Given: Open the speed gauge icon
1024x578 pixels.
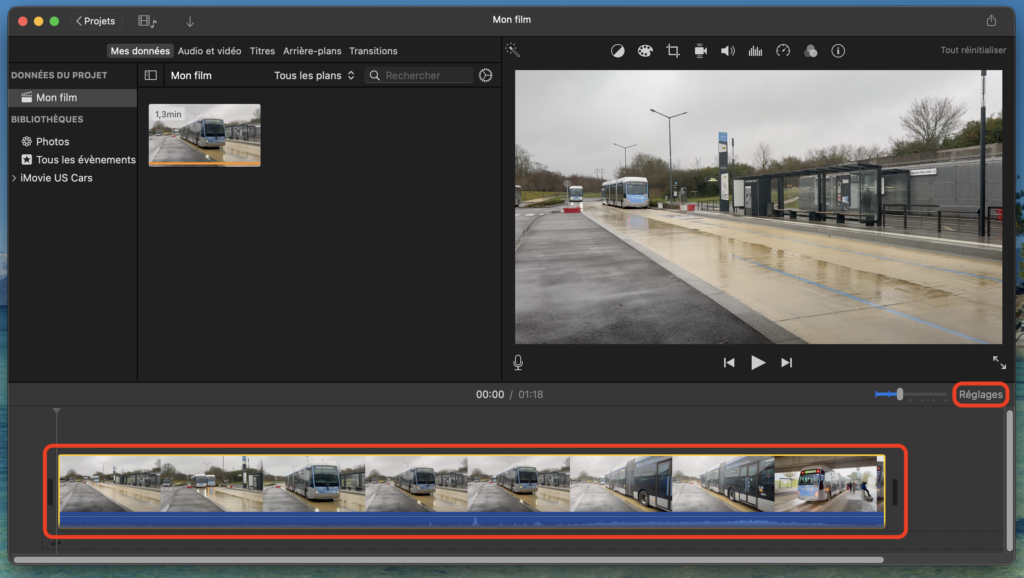Looking at the screenshot, I should pos(783,51).
